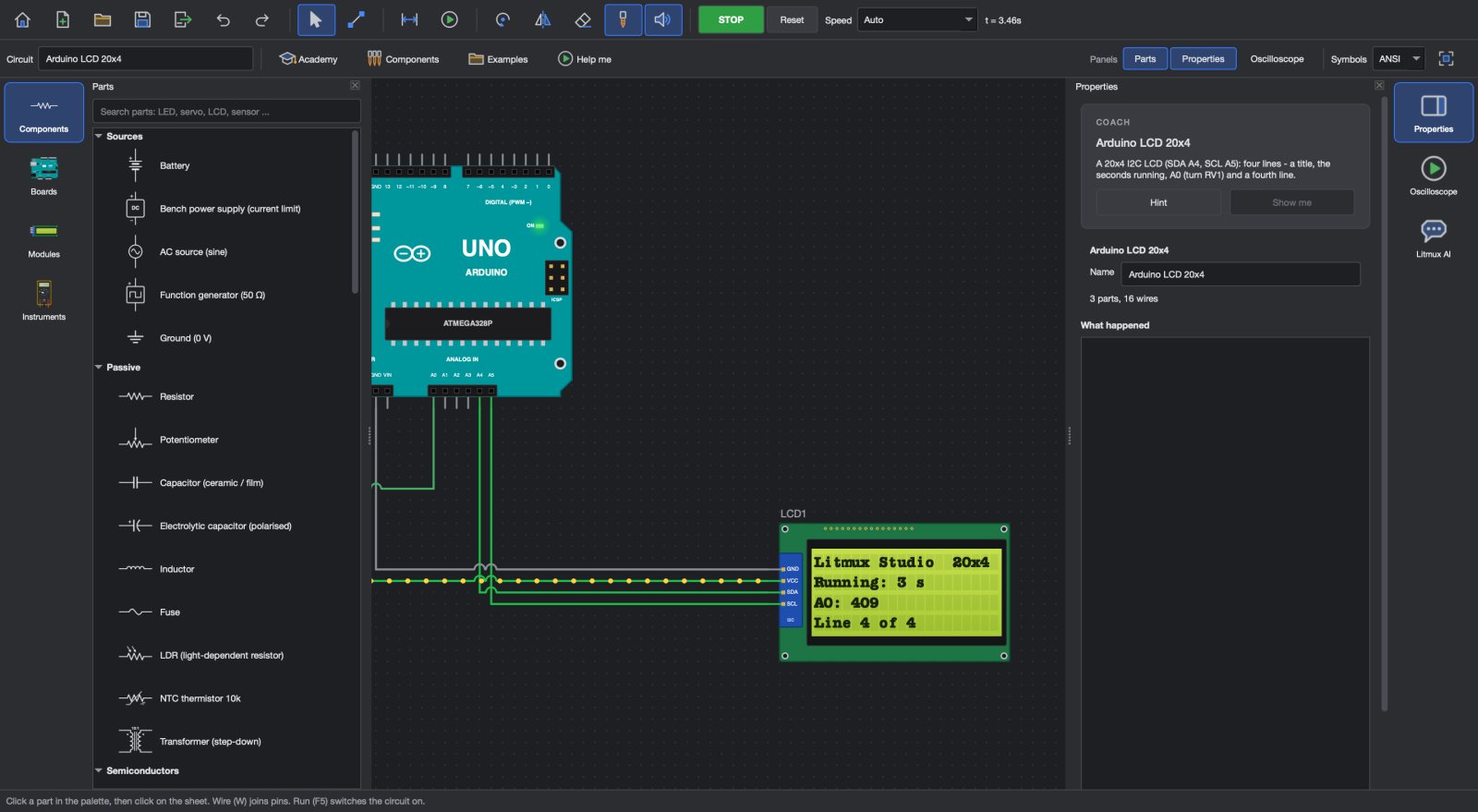Image resolution: width=1478 pixels, height=812 pixels.
Task: Toggle the Oscilloscope panel button in Panels bar
Action: click(1277, 59)
